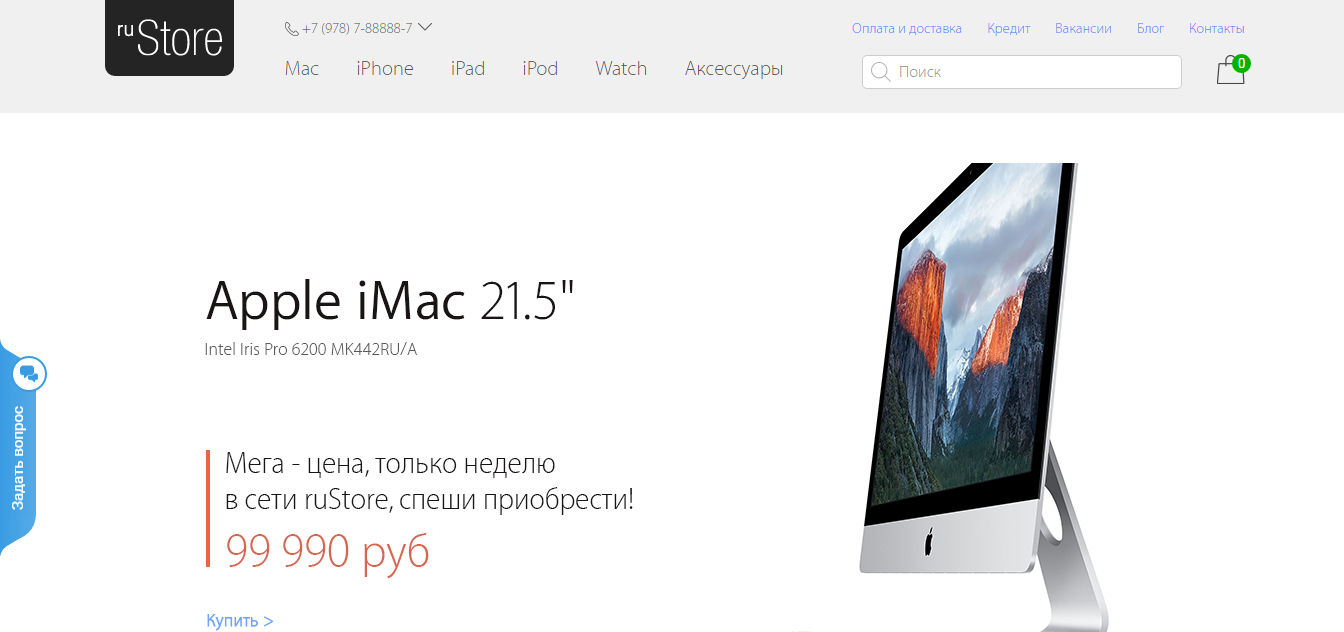
Task: Click the Купить > link
Action: pos(240,621)
